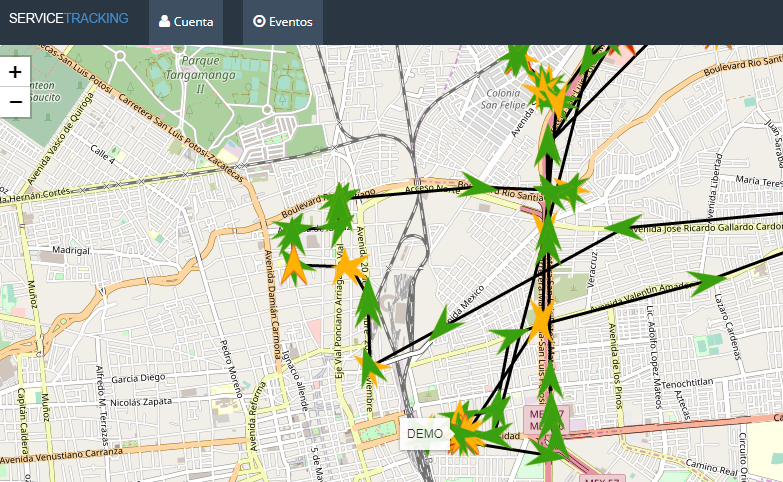Click orange arrow beside Avenida Damián Carmona
Image resolution: width=783 pixels, height=482 pixels.
[x=293, y=266]
